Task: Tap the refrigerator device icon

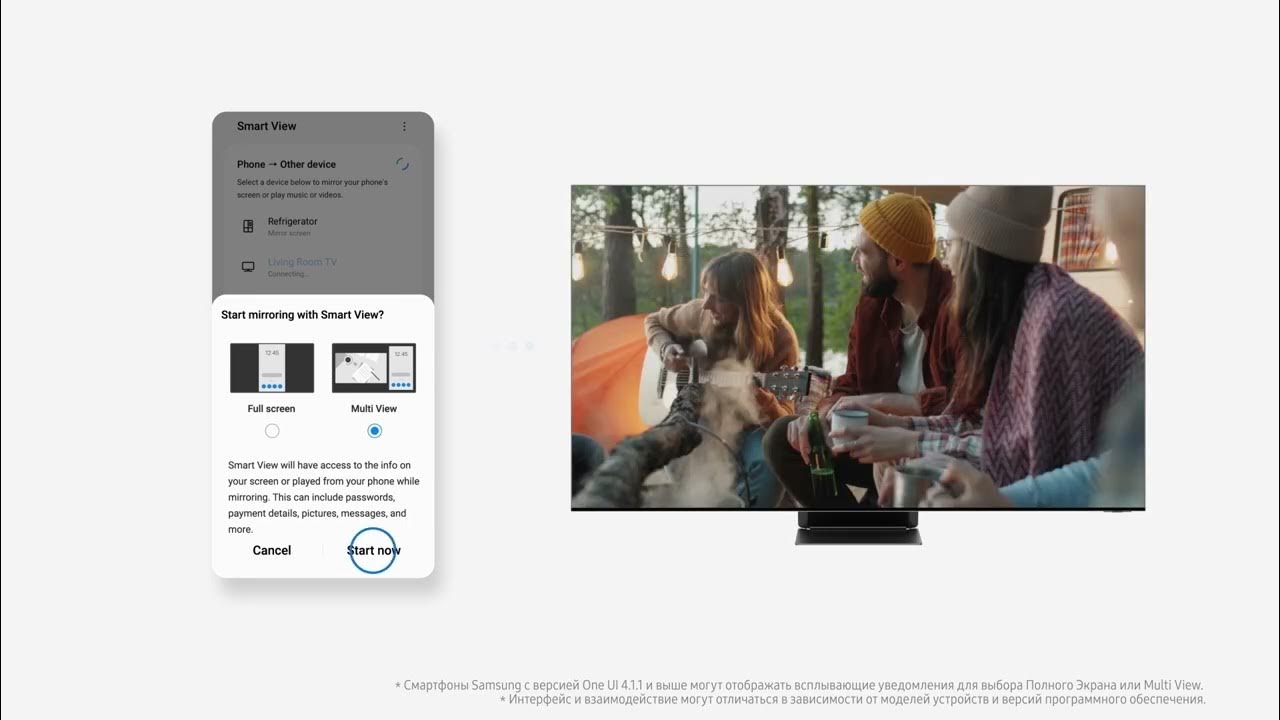Action: [248, 226]
